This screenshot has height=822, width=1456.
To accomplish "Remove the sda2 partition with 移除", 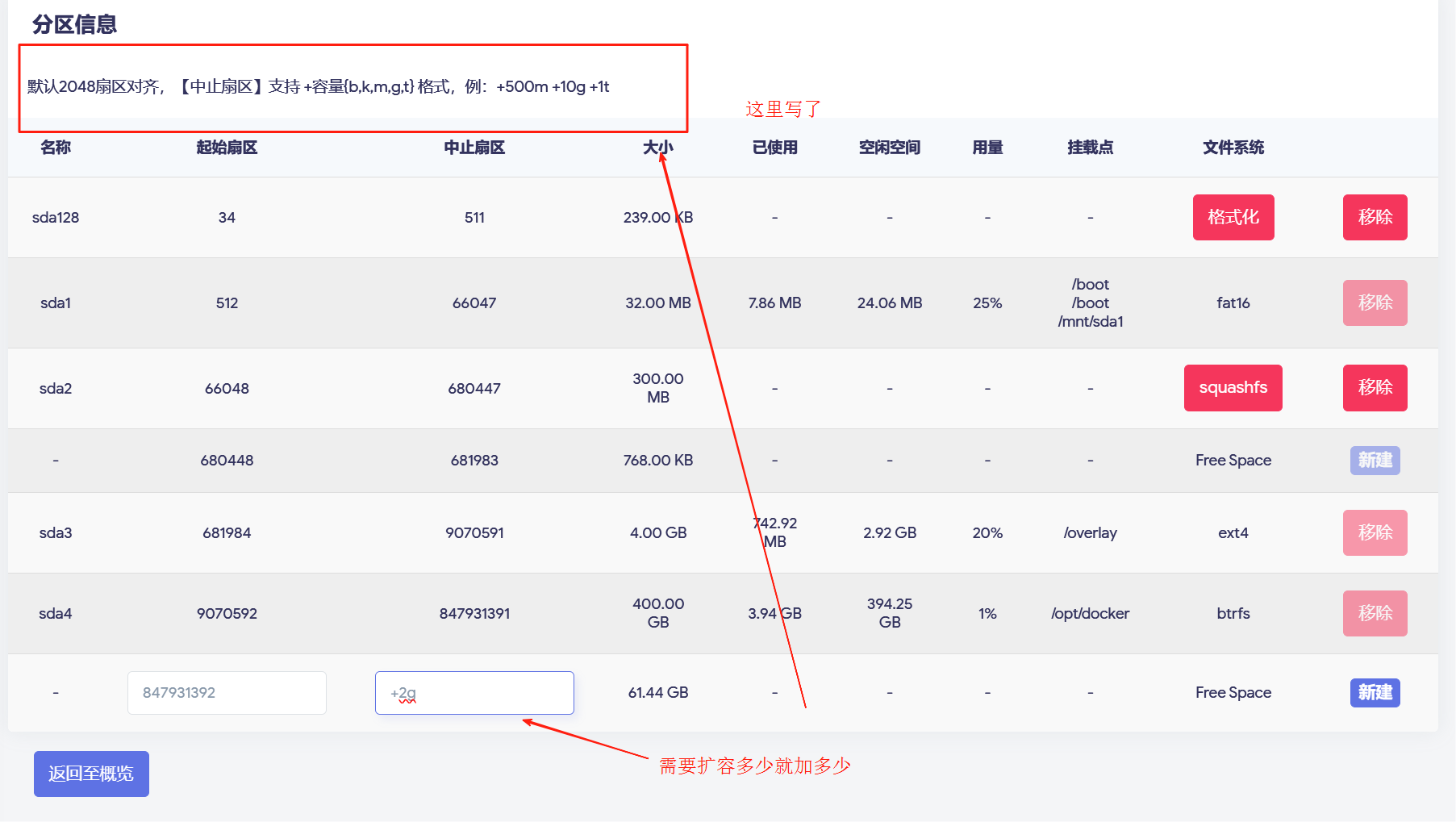I will [1375, 388].
